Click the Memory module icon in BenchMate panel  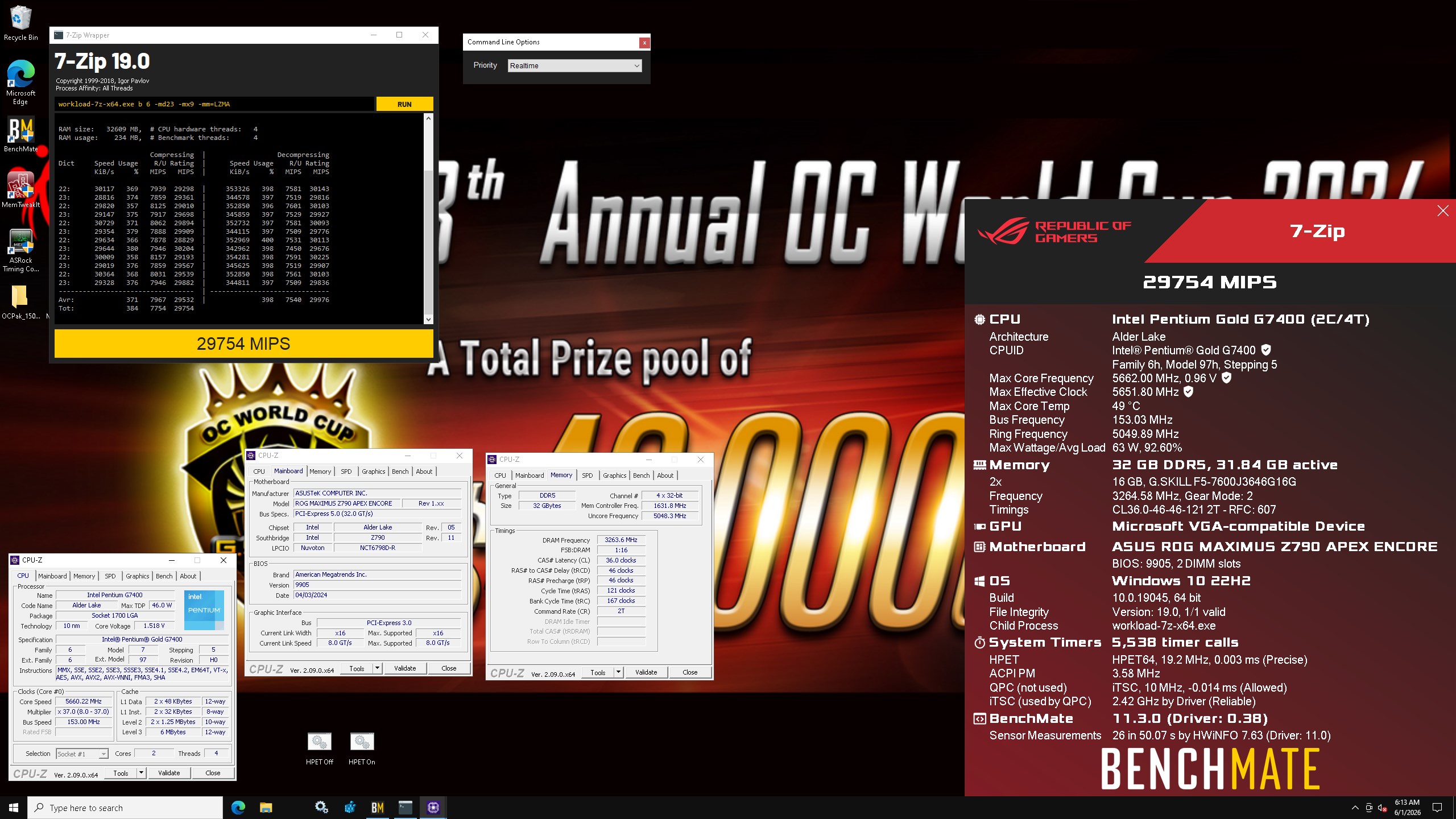(979, 465)
